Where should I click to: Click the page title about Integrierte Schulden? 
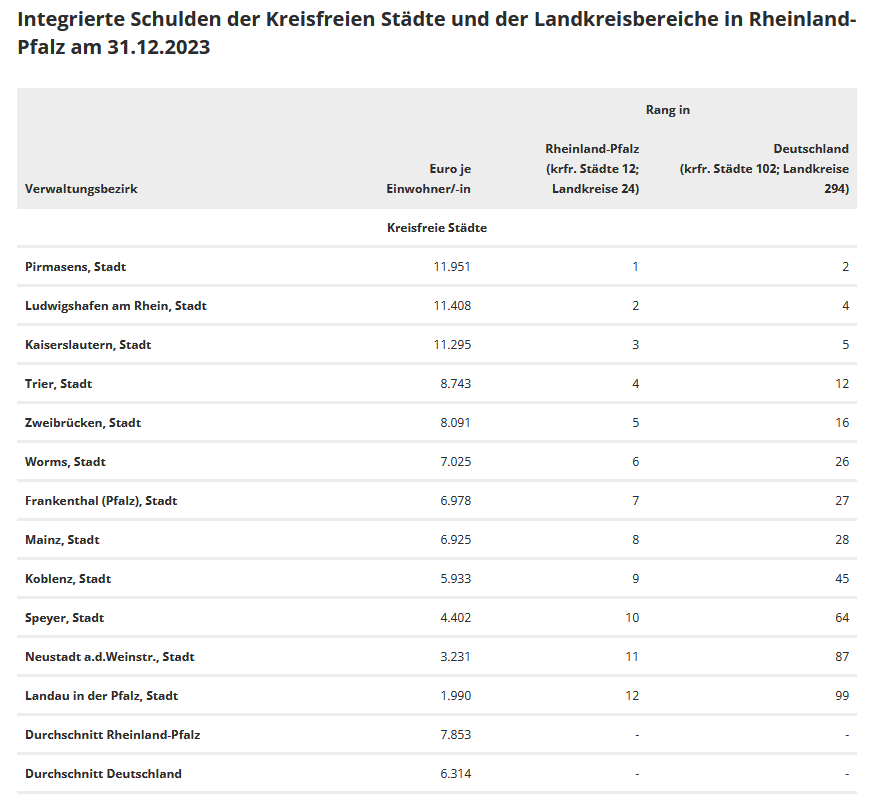pos(437,34)
